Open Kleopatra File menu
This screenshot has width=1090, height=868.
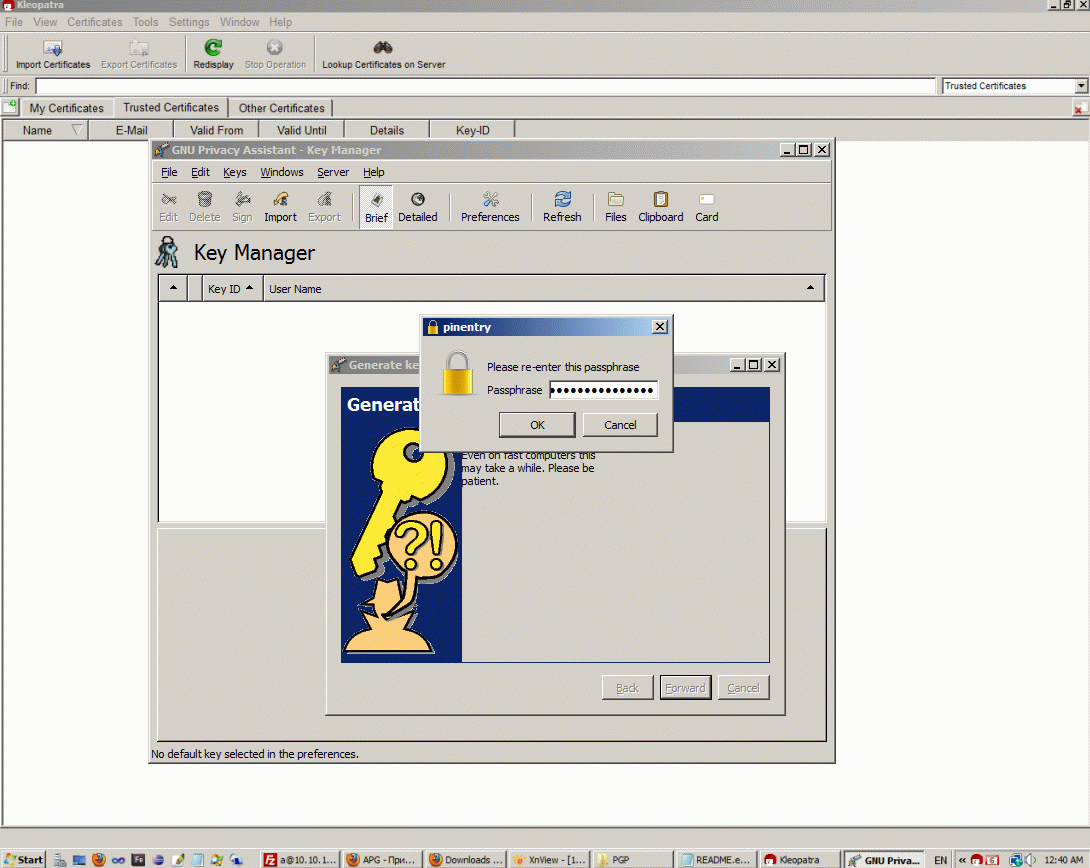14,22
